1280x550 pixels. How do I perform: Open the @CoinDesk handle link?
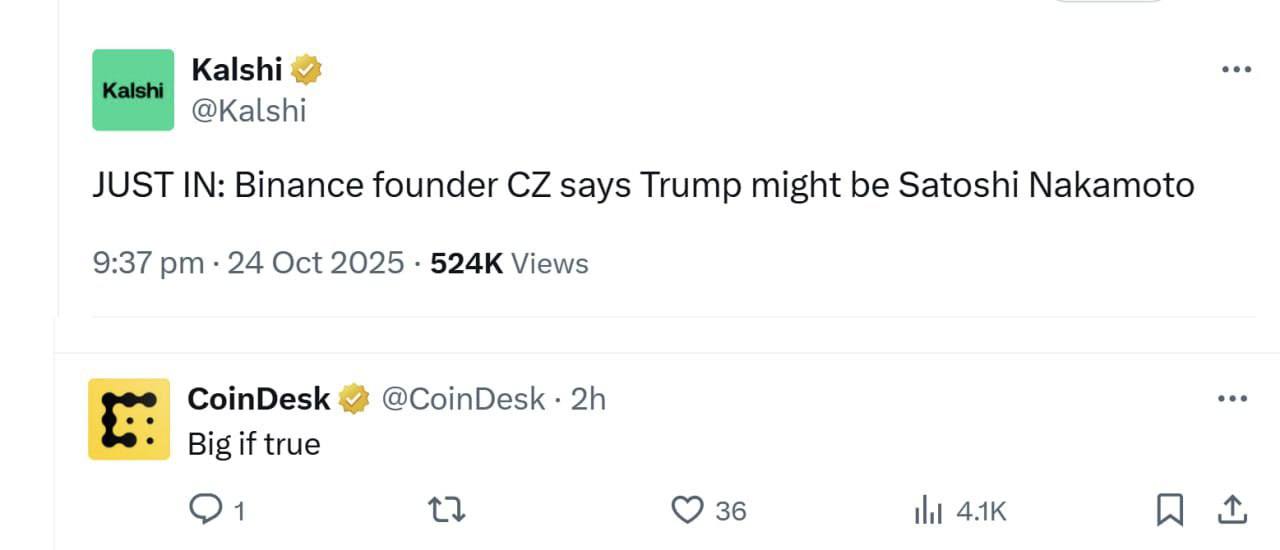(x=464, y=399)
